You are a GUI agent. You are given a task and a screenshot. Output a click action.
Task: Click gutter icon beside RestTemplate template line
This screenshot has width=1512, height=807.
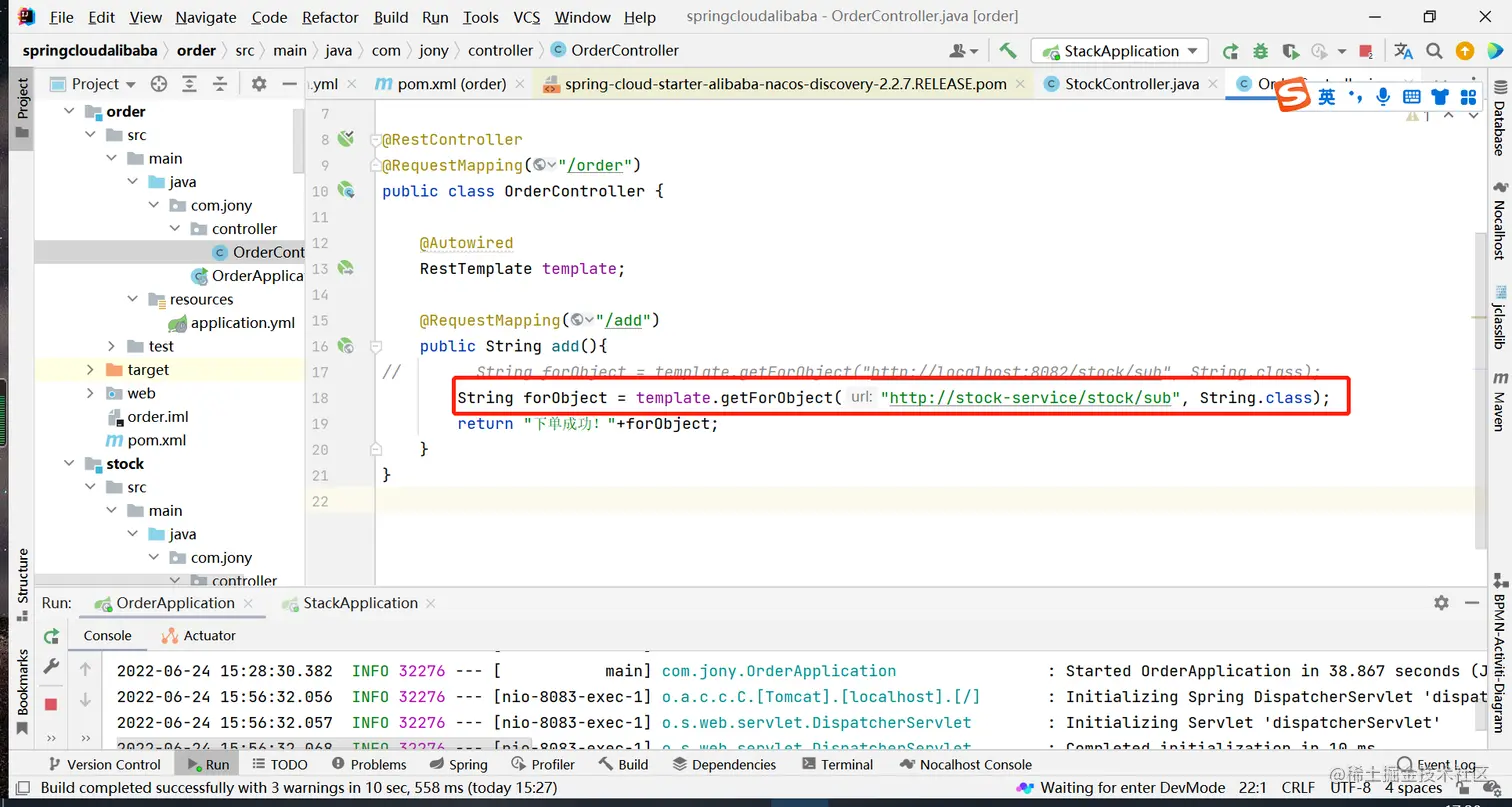(x=346, y=268)
